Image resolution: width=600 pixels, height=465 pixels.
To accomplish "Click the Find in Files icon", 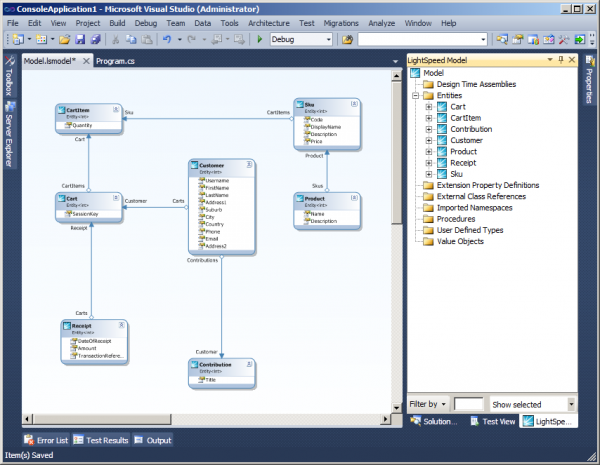I will (x=347, y=39).
